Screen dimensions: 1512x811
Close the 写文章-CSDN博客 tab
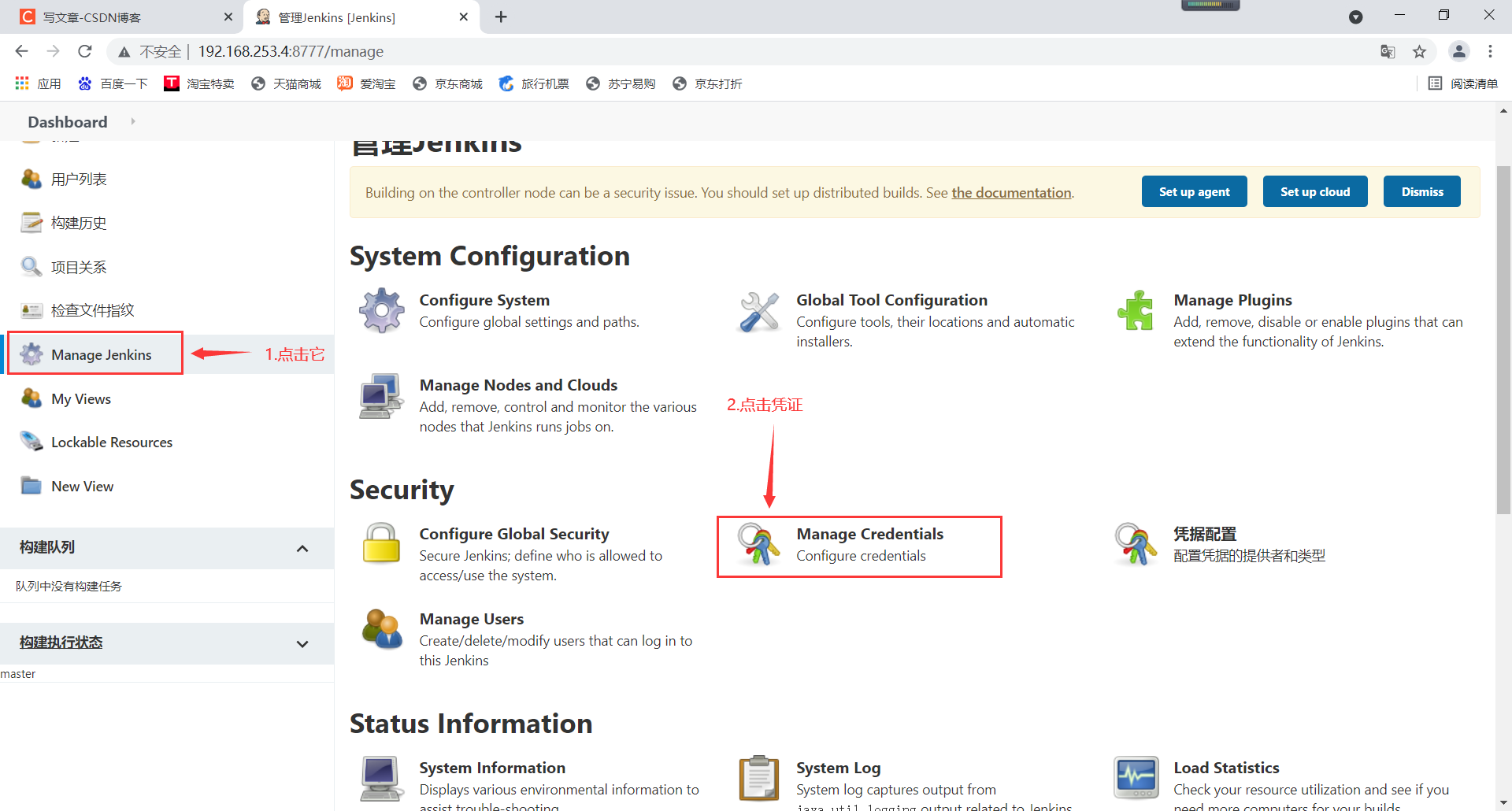(x=228, y=17)
